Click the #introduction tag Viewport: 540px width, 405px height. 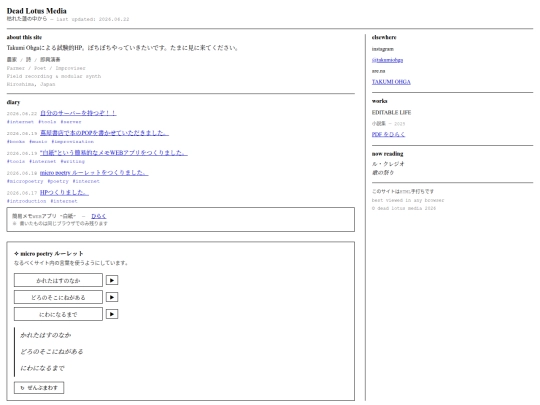point(27,201)
